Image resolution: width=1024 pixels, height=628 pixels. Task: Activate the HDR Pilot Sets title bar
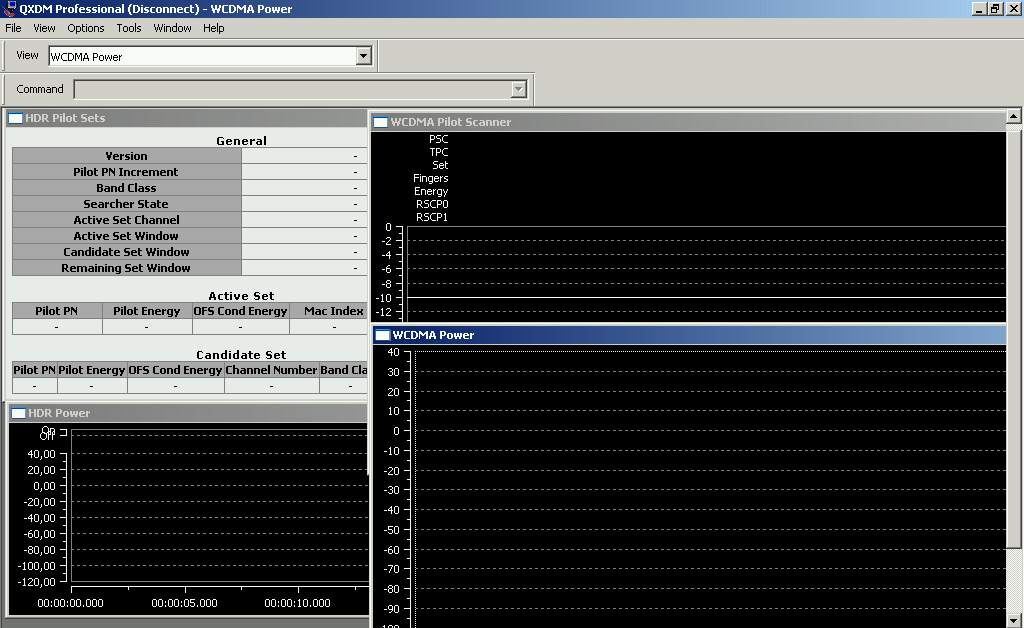pos(187,118)
